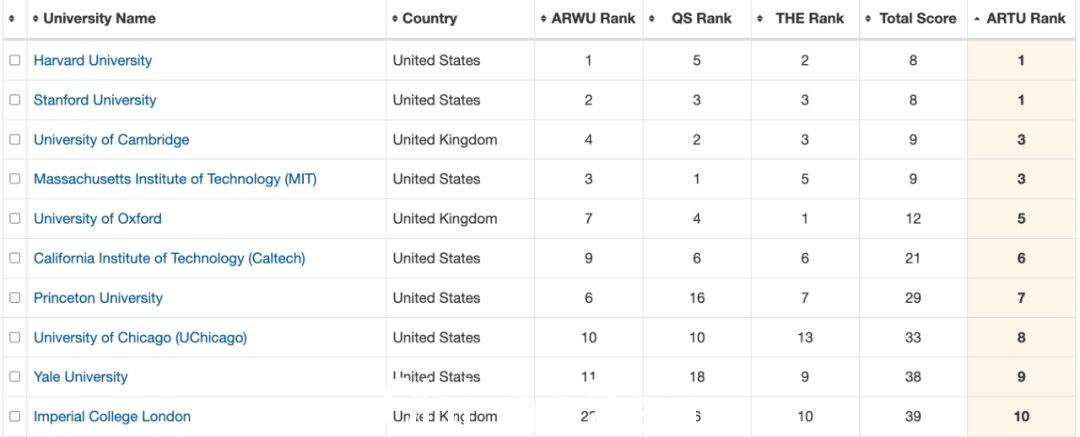
Task: Sort by ARWU Rank column
Action: tap(588, 19)
